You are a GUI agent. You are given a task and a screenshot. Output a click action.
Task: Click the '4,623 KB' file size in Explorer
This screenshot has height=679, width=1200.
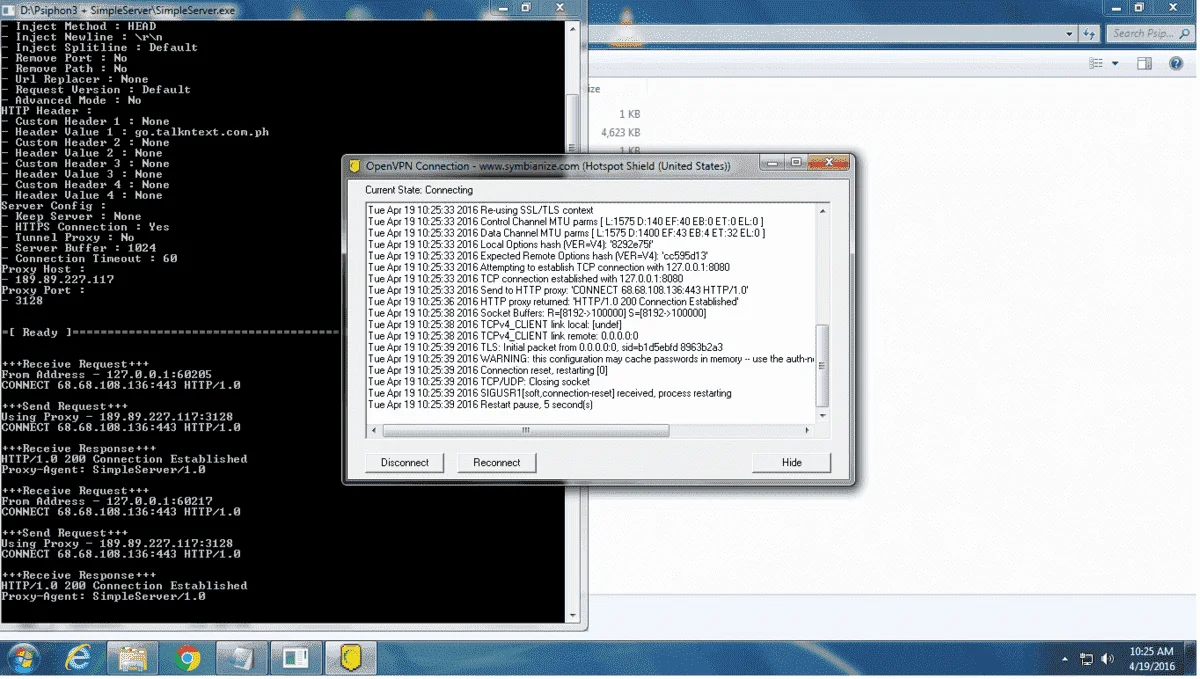click(x=621, y=132)
